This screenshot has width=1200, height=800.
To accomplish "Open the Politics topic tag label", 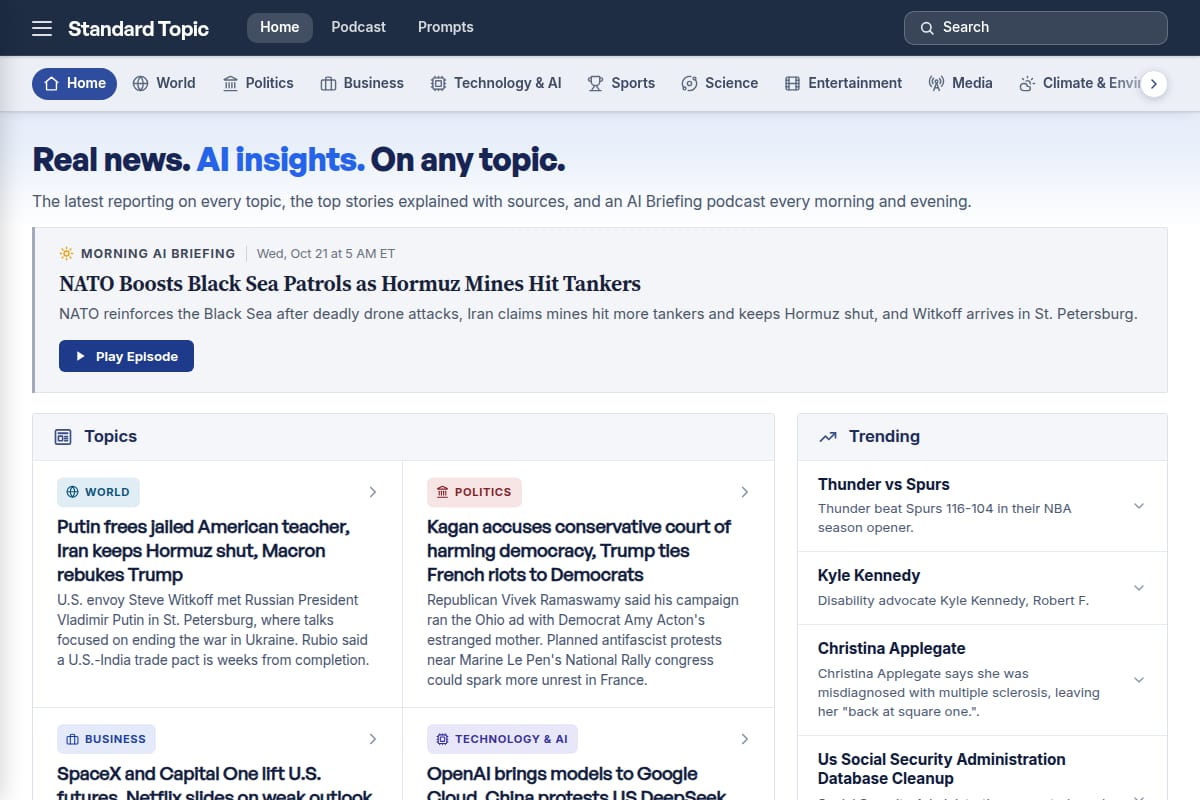I will coord(474,492).
